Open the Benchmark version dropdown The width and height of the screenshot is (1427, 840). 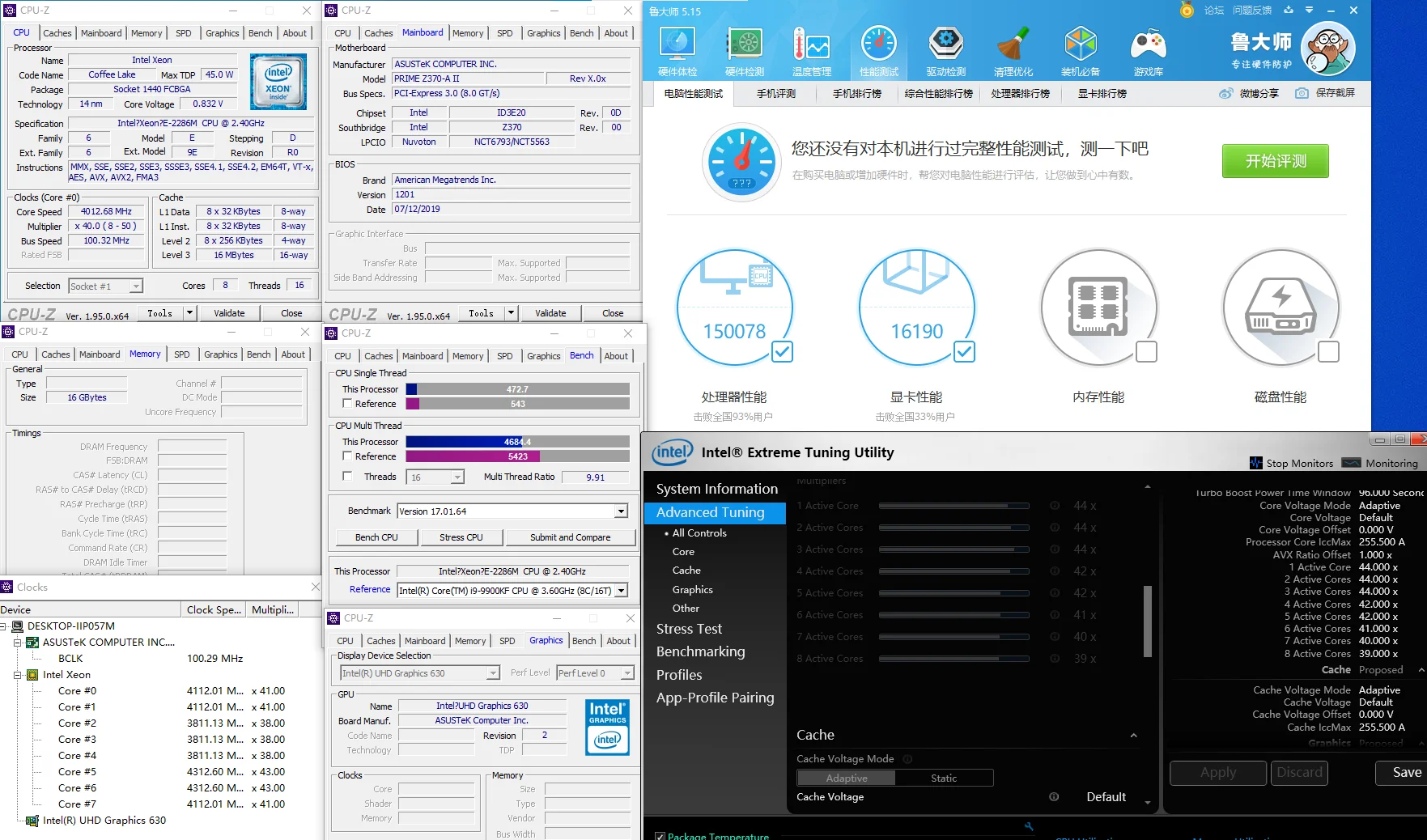pos(621,511)
